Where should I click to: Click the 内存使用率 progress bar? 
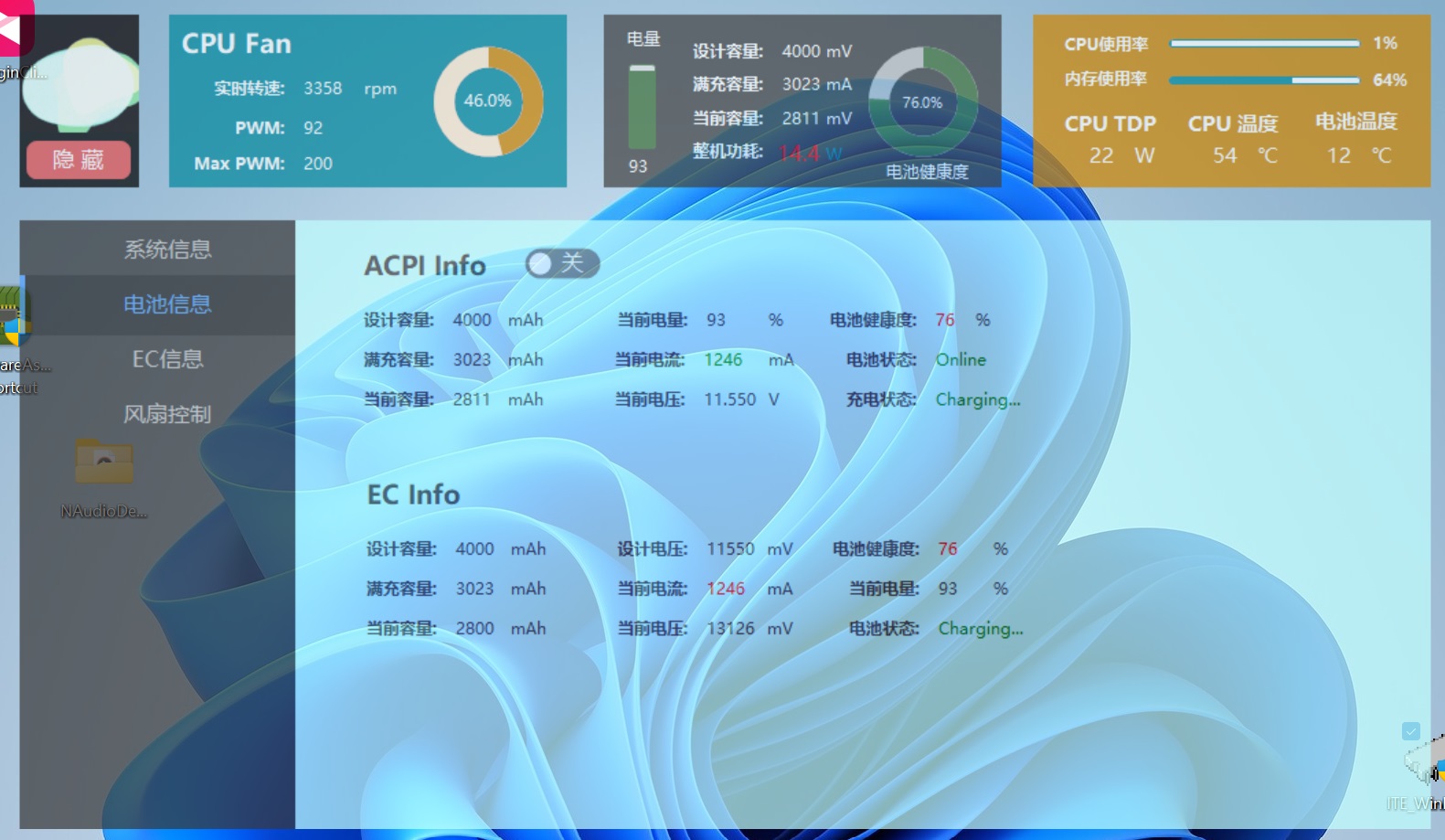(1264, 80)
